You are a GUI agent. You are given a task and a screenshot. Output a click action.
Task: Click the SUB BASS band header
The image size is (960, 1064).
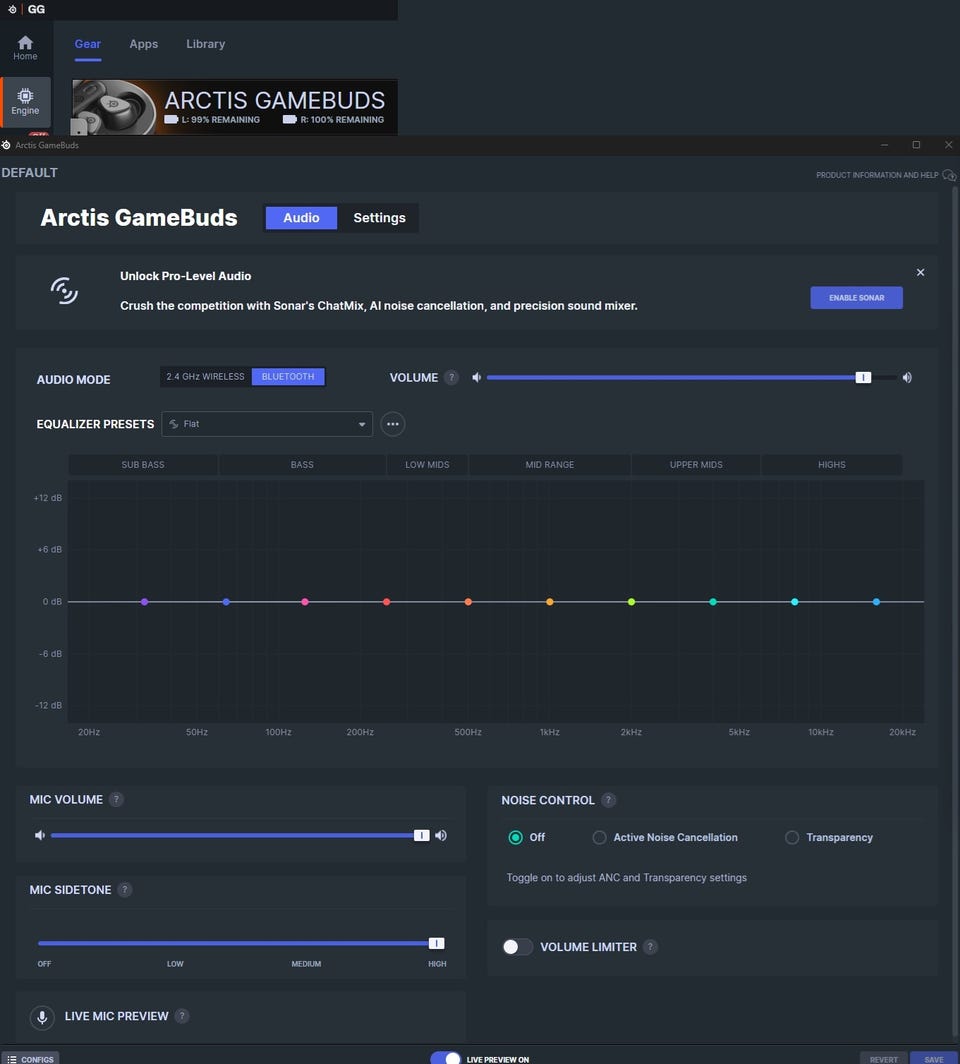tap(143, 465)
